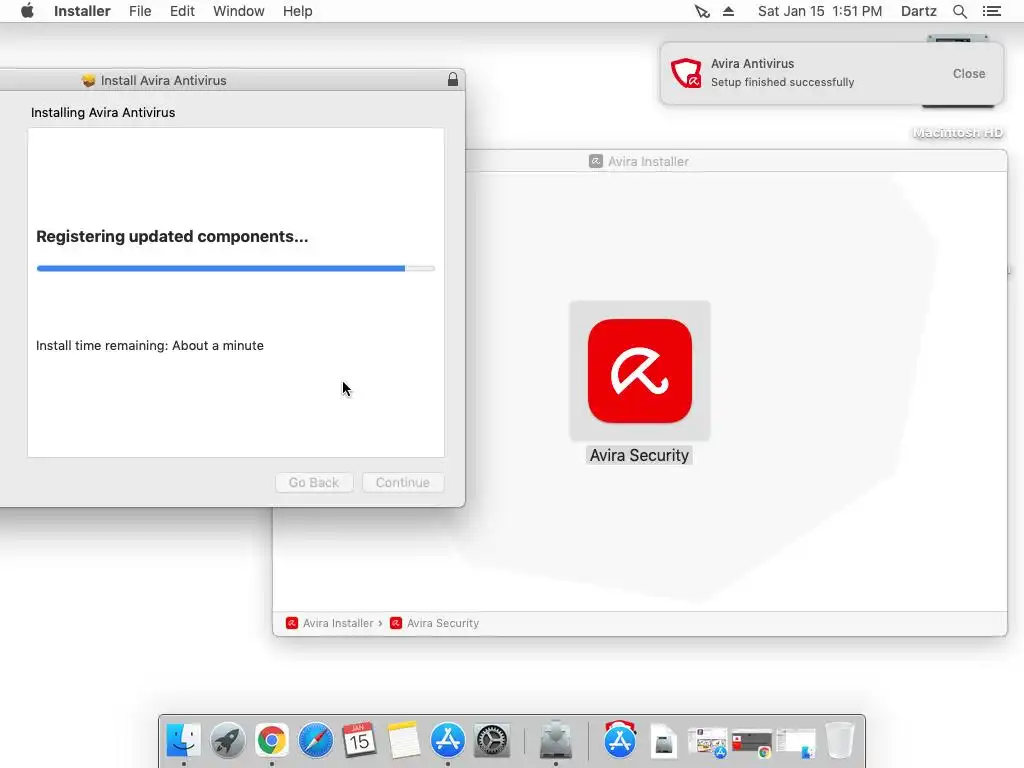Click the disk image document in Dock
This screenshot has width=1024, height=768.
coord(664,742)
